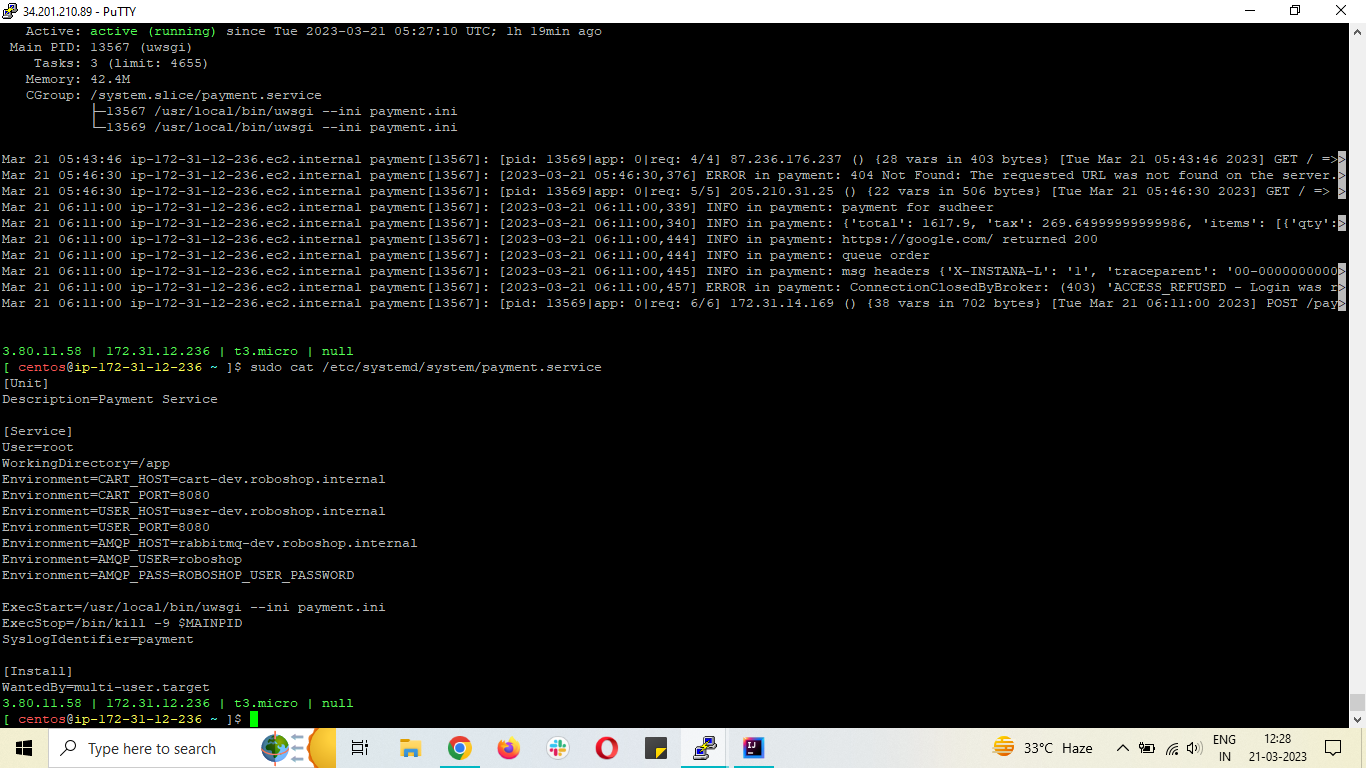Launch the Opera browser

click(606, 748)
